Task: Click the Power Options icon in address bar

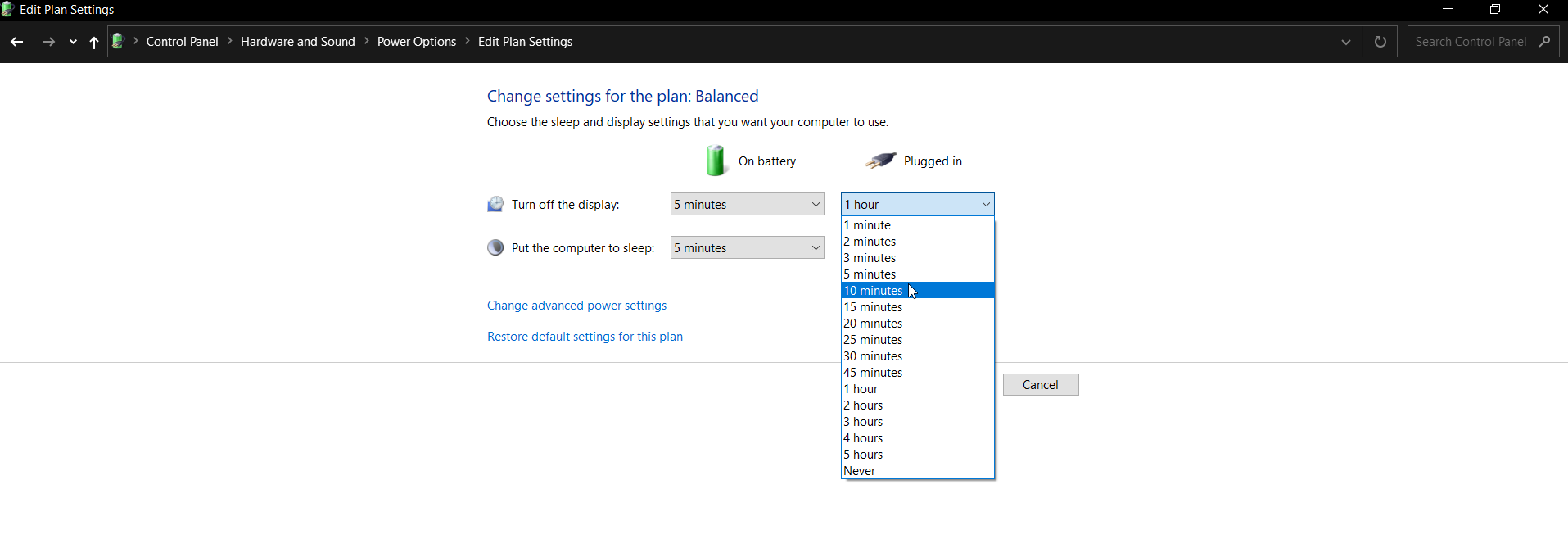Action: click(x=118, y=42)
